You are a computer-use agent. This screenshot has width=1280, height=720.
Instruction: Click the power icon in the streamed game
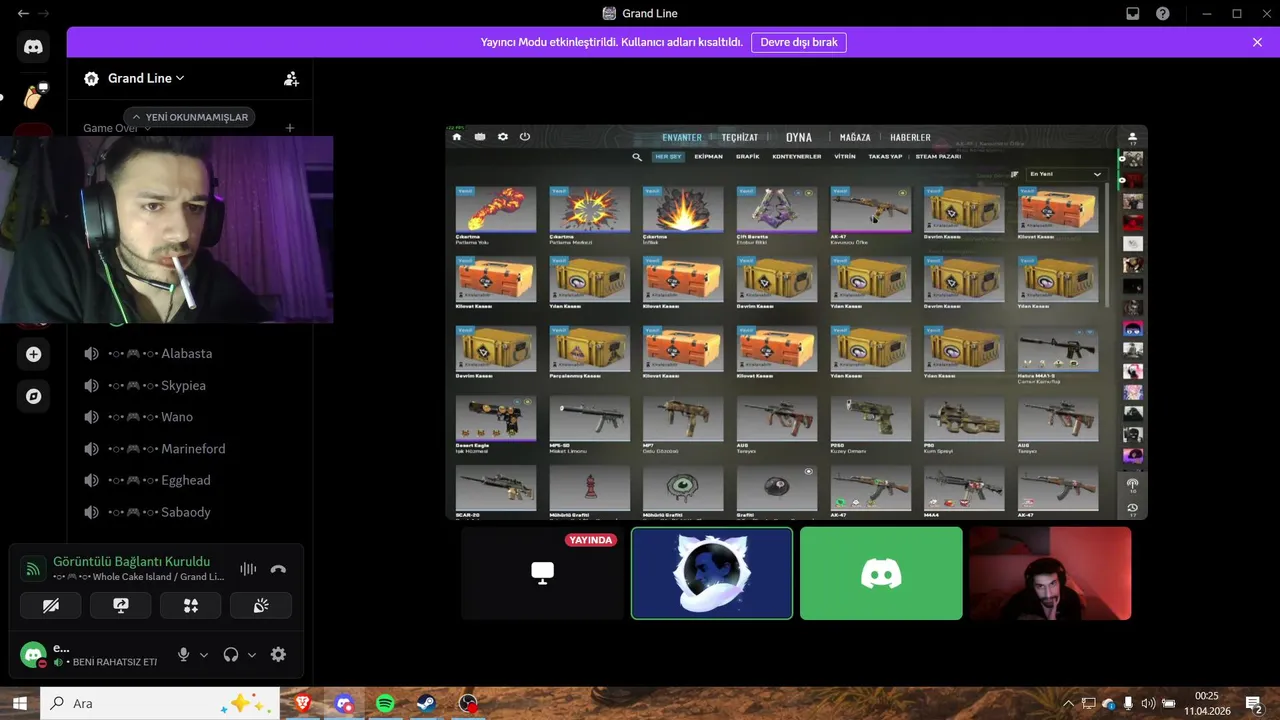point(525,137)
